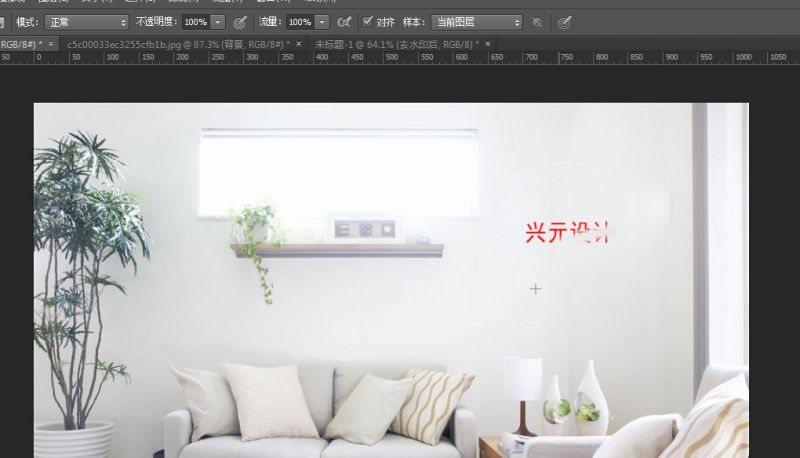Open the 模式 blend mode dropdown
This screenshot has height=458, width=800.
[87, 22]
